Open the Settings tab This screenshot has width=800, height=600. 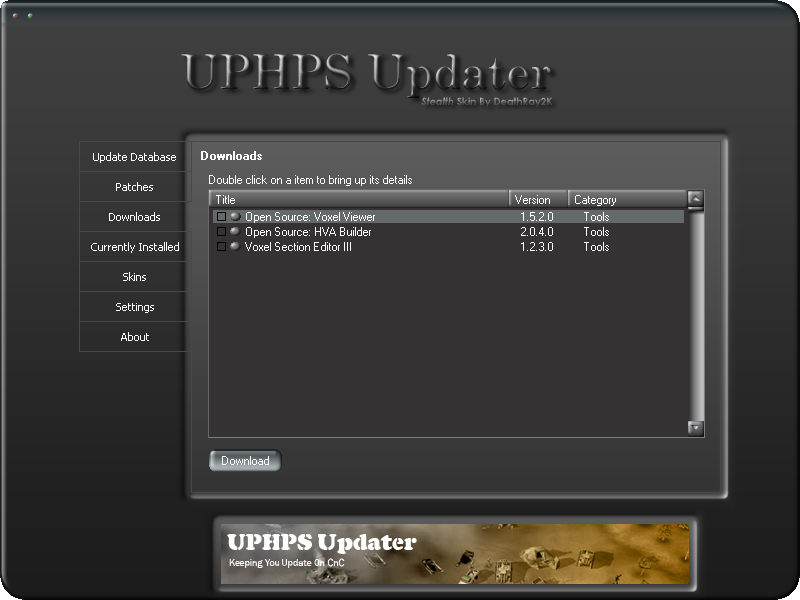pos(134,307)
